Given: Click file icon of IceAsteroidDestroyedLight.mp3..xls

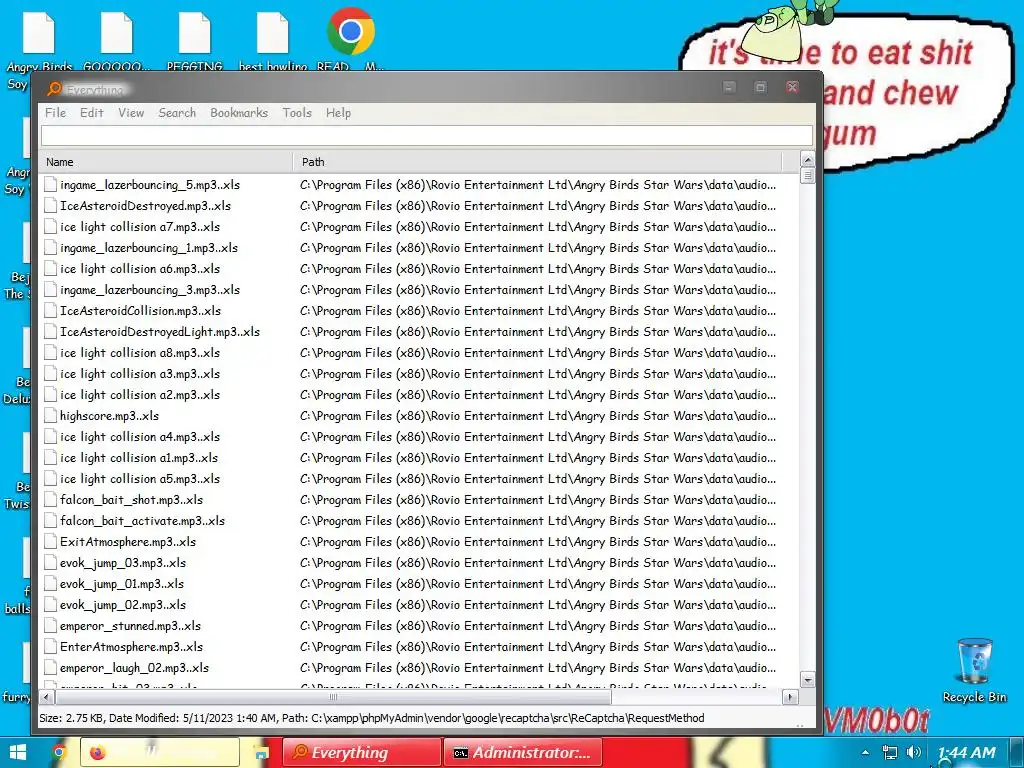Looking at the screenshot, I should pyautogui.click(x=50, y=332).
